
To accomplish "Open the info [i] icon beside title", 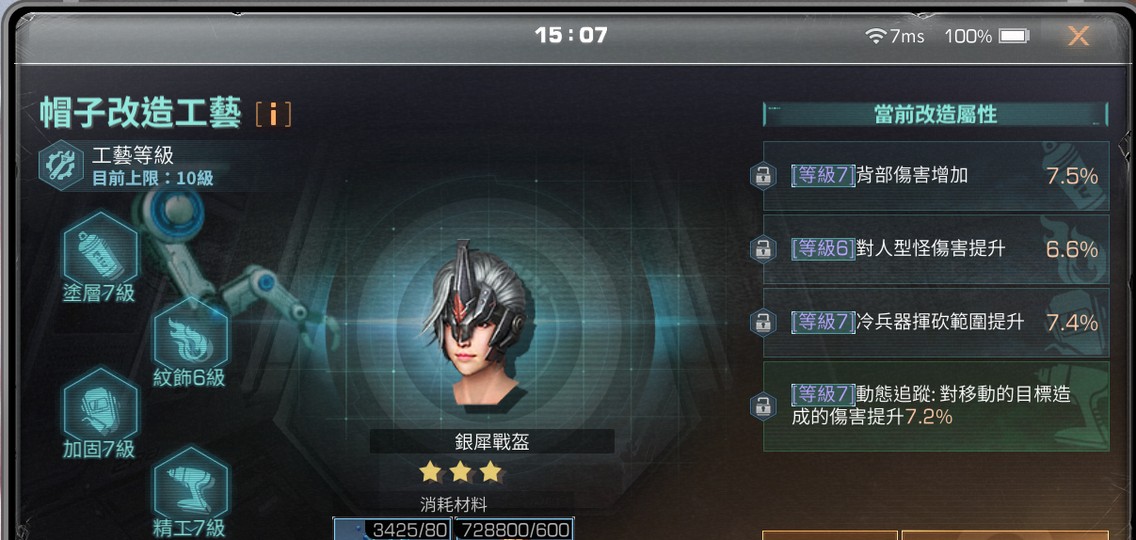I will [x=274, y=115].
